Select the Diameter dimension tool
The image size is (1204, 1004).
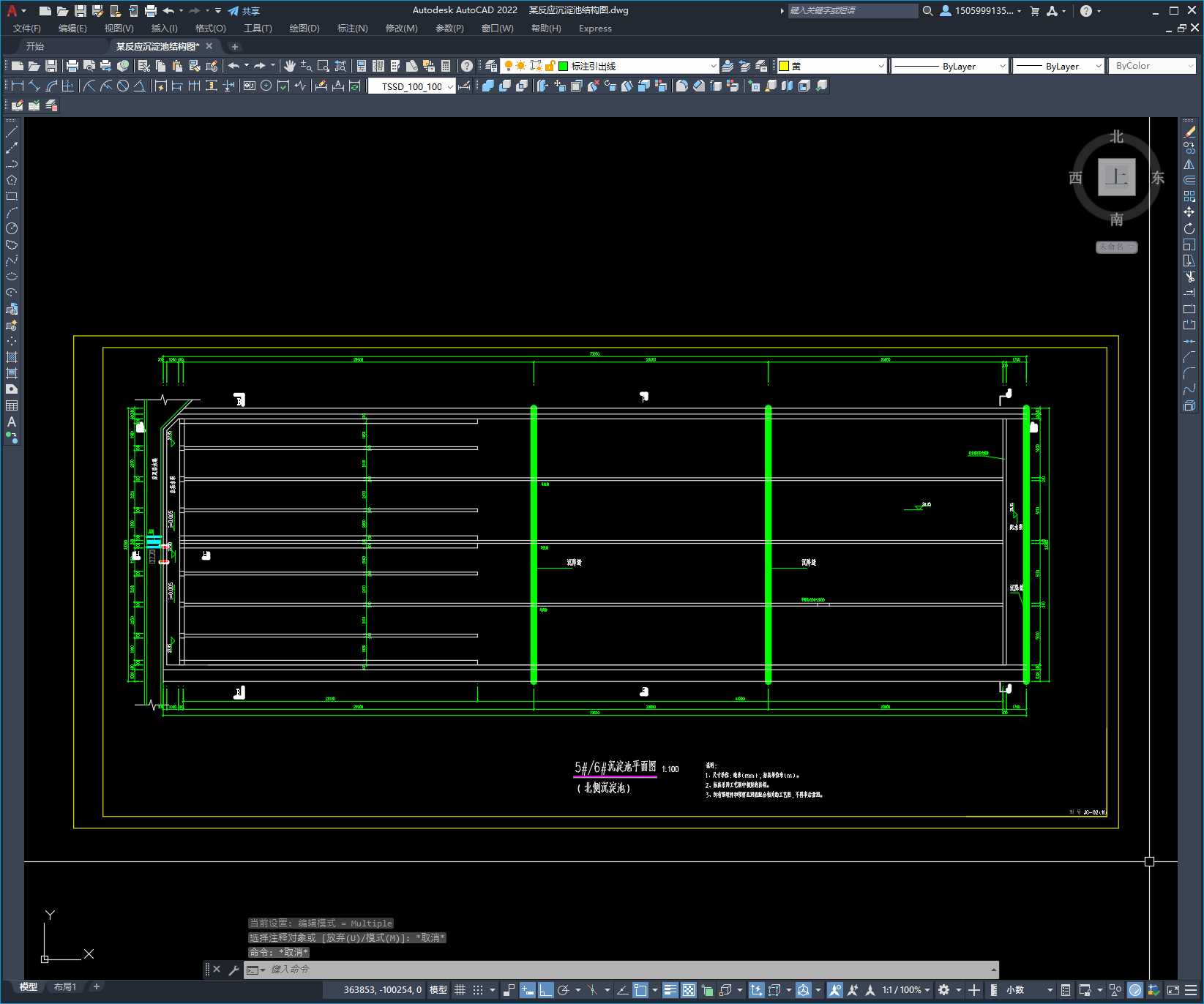coord(123,86)
